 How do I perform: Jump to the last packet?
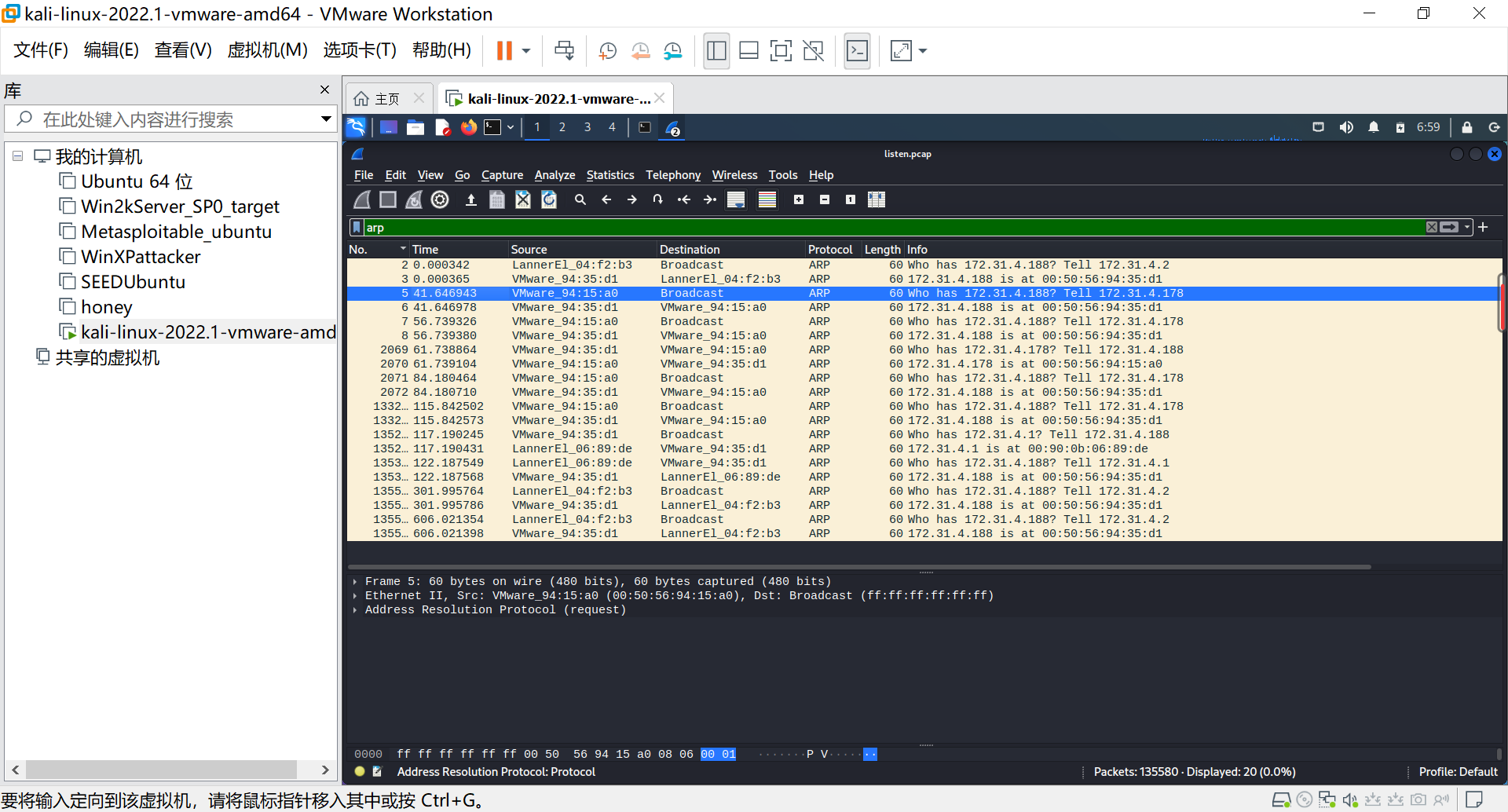point(710,199)
